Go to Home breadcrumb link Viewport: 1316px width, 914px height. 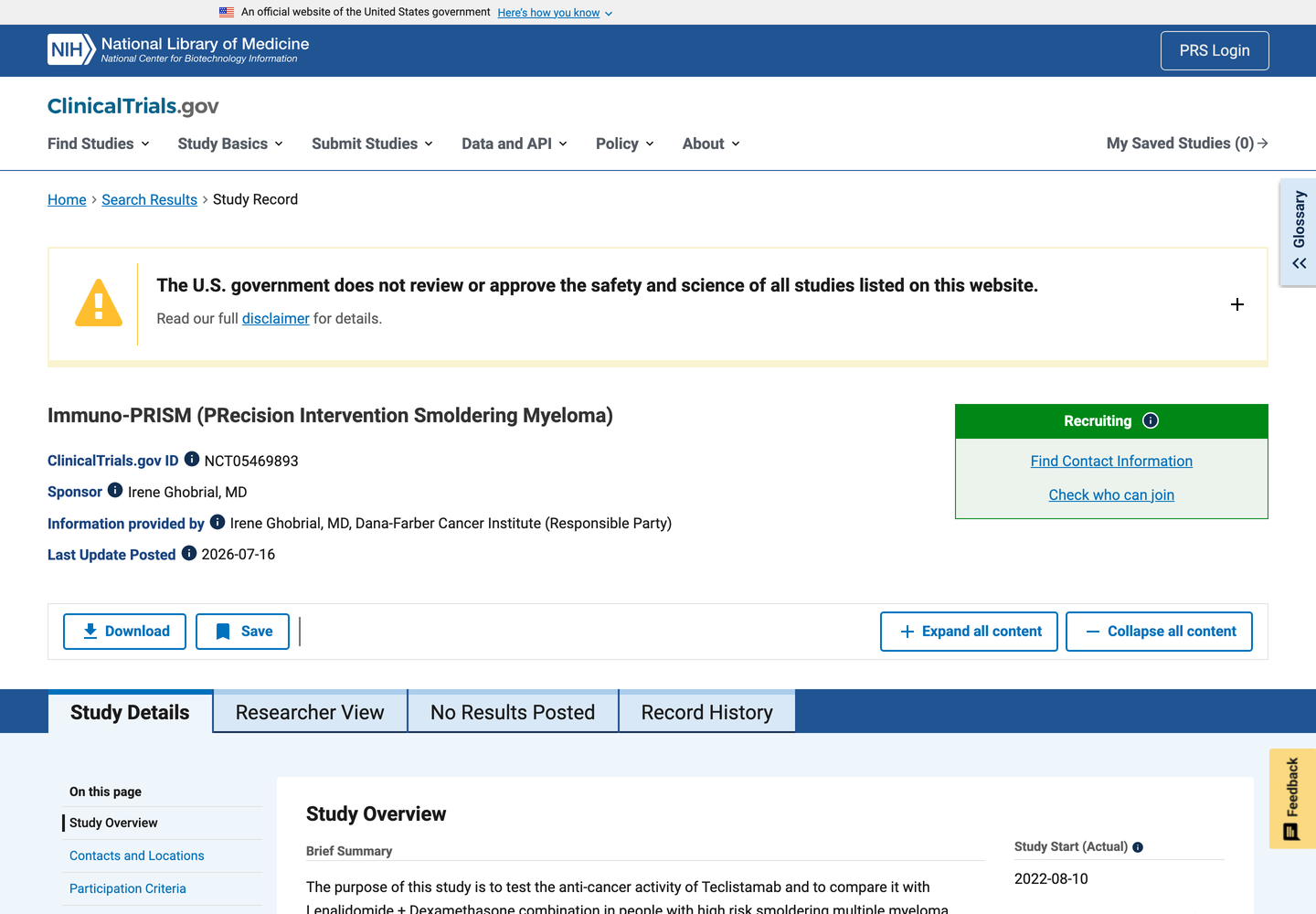point(67,199)
